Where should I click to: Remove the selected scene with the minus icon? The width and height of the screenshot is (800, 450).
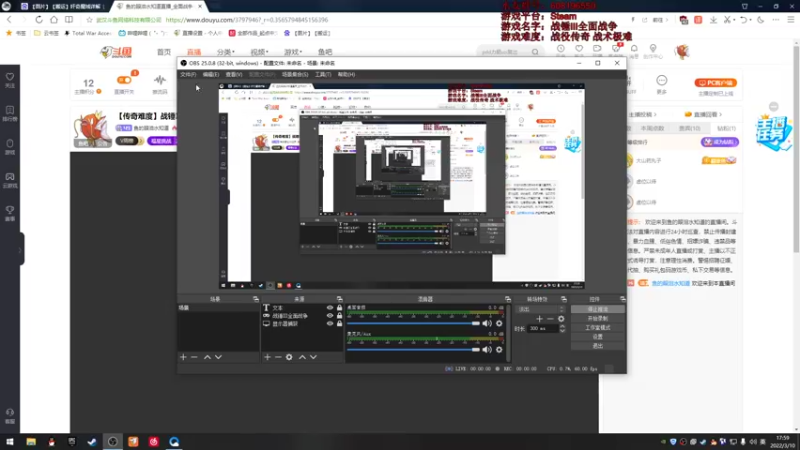click(x=194, y=357)
